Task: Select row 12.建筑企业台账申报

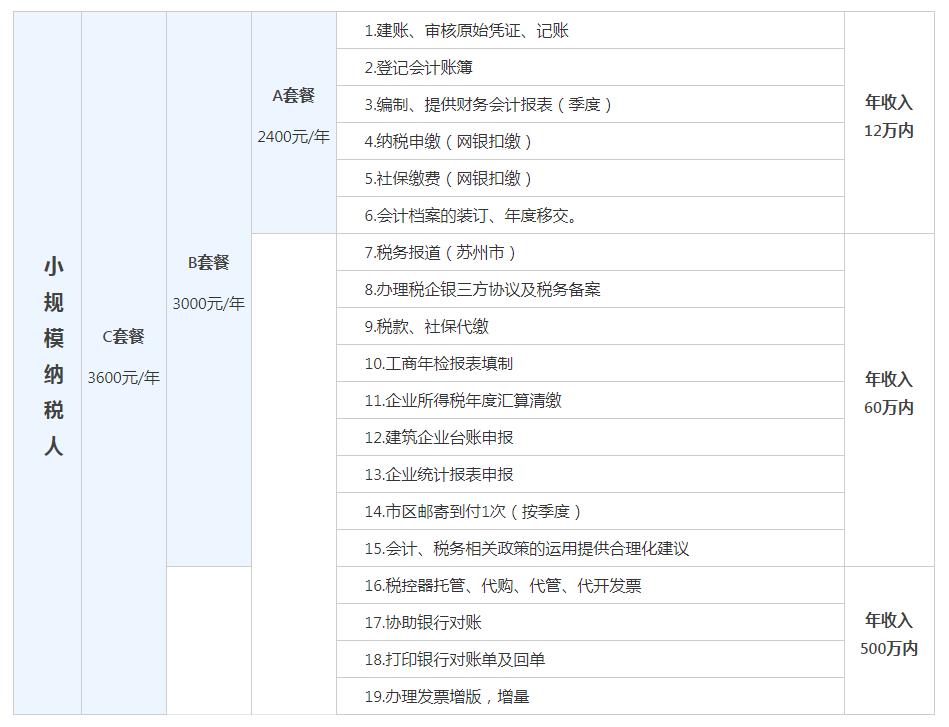Action: tap(590, 437)
